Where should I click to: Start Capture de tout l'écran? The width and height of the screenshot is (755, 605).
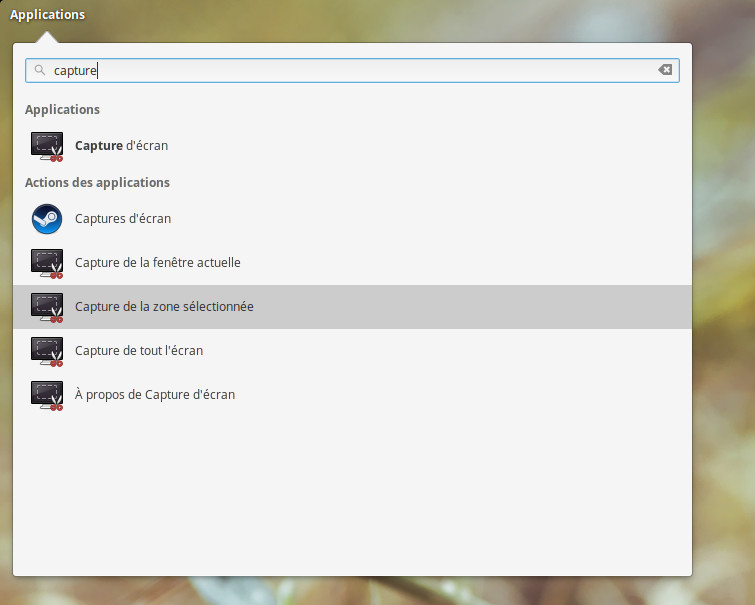pyautogui.click(x=139, y=351)
